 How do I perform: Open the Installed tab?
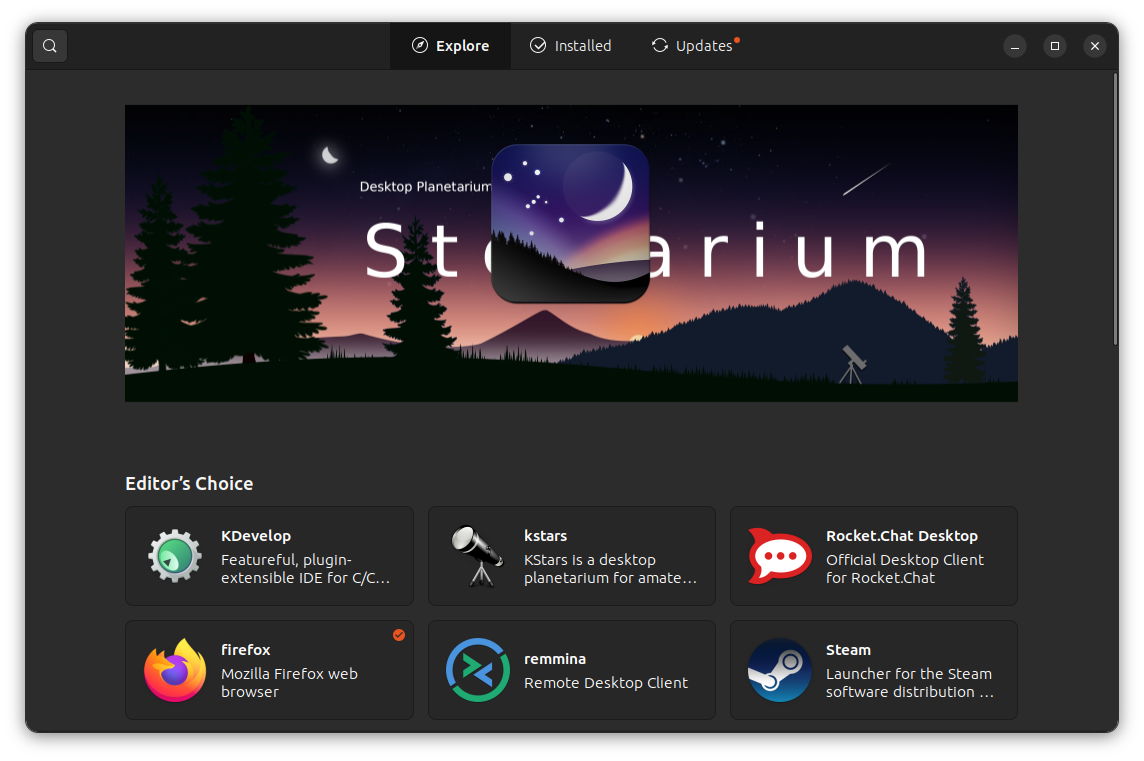(570, 46)
